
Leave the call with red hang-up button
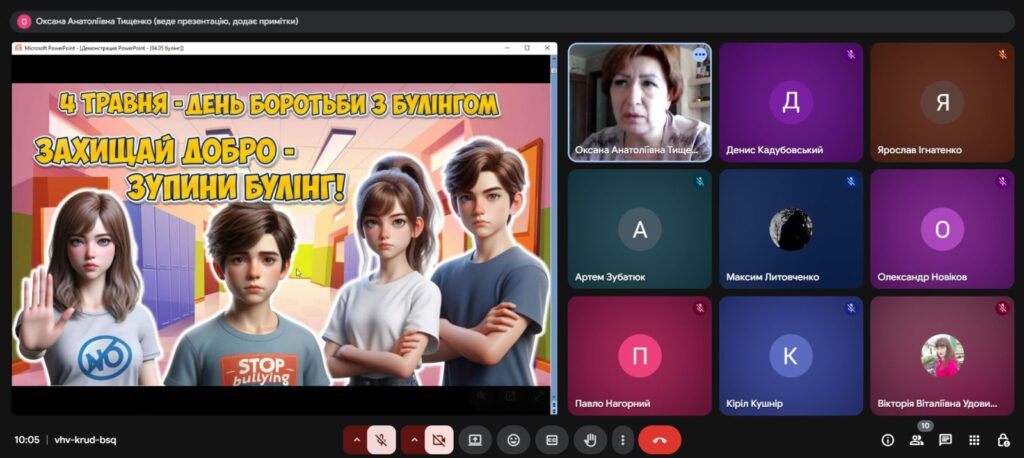[660, 440]
